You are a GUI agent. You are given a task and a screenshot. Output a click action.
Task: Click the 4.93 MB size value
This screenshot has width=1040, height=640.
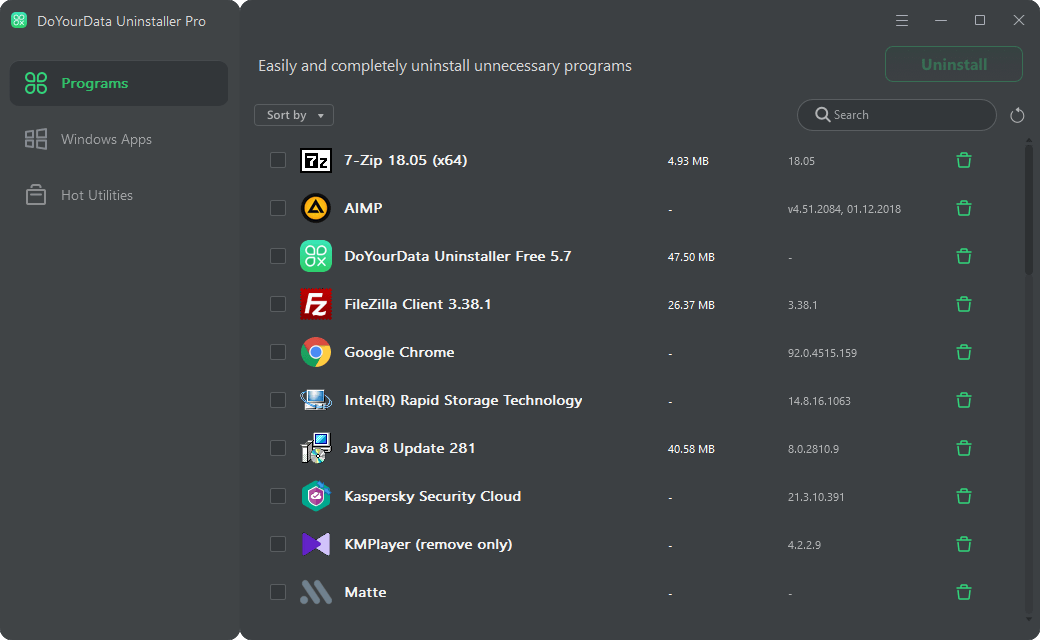pyautogui.click(x=688, y=161)
